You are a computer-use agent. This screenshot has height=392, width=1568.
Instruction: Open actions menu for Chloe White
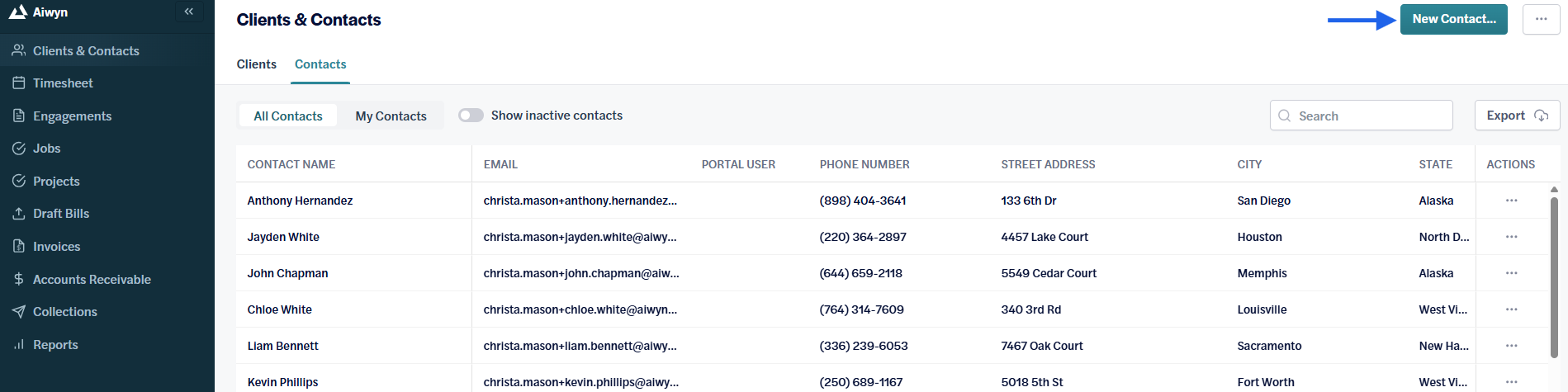tap(1511, 309)
